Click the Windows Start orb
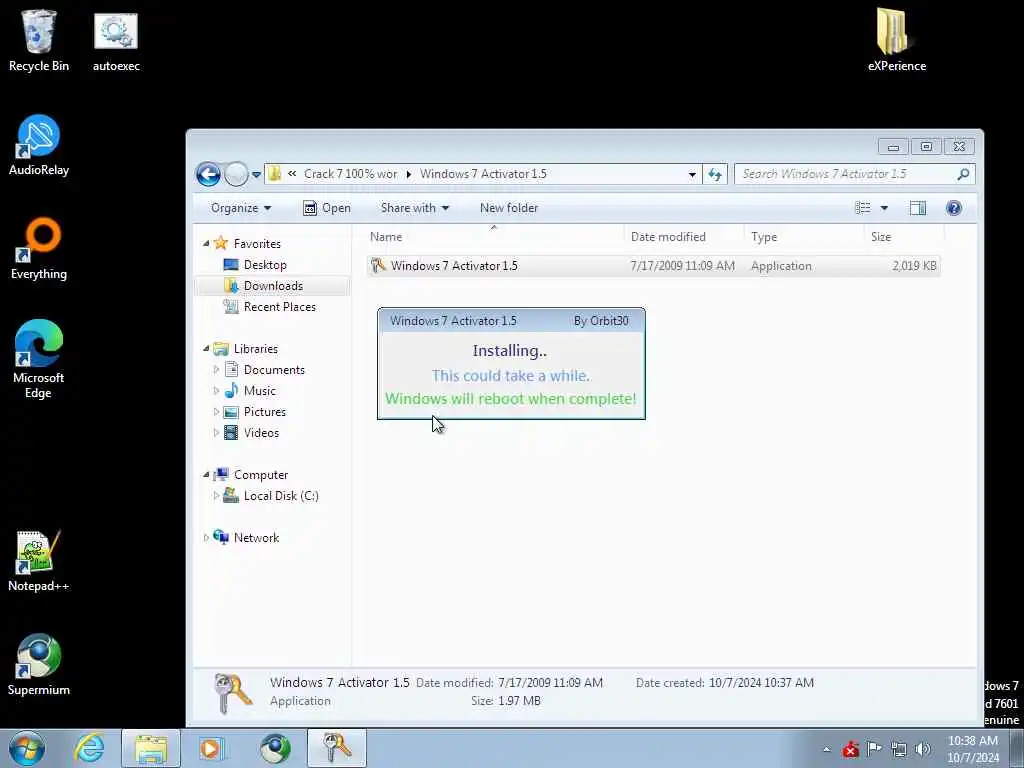The height and width of the screenshot is (768, 1024). click(x=27, y=748)
